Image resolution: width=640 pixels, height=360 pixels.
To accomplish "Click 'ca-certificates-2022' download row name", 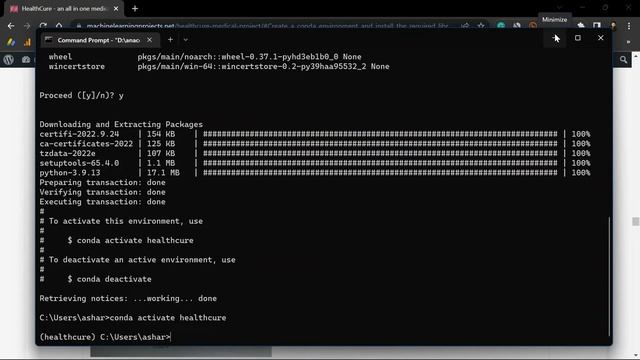I will pyautogui.click(x=86, y=144).
